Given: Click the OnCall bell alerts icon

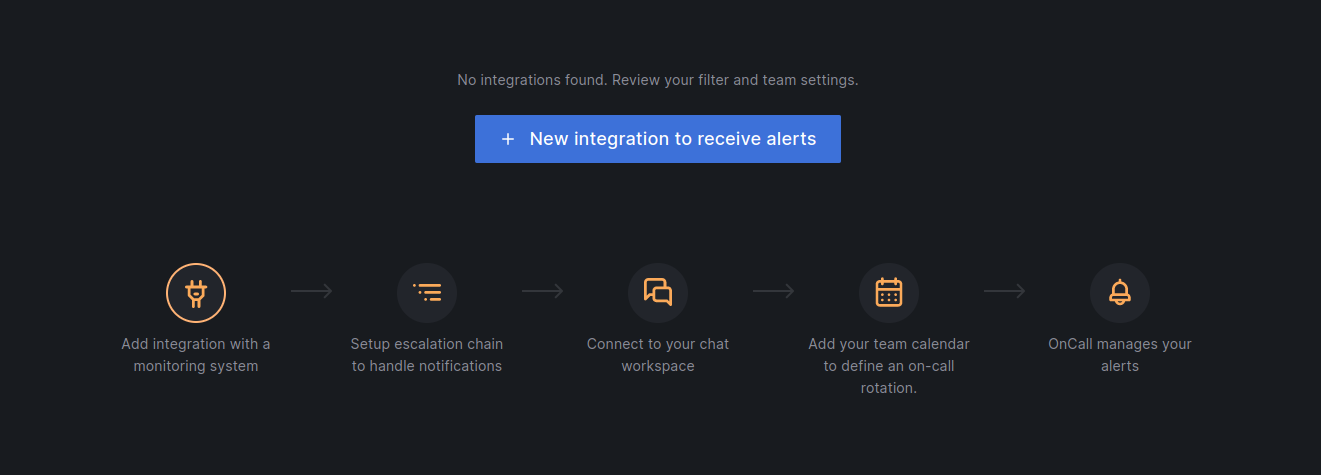Looking at the screenshot, I should coord(1120,293).
